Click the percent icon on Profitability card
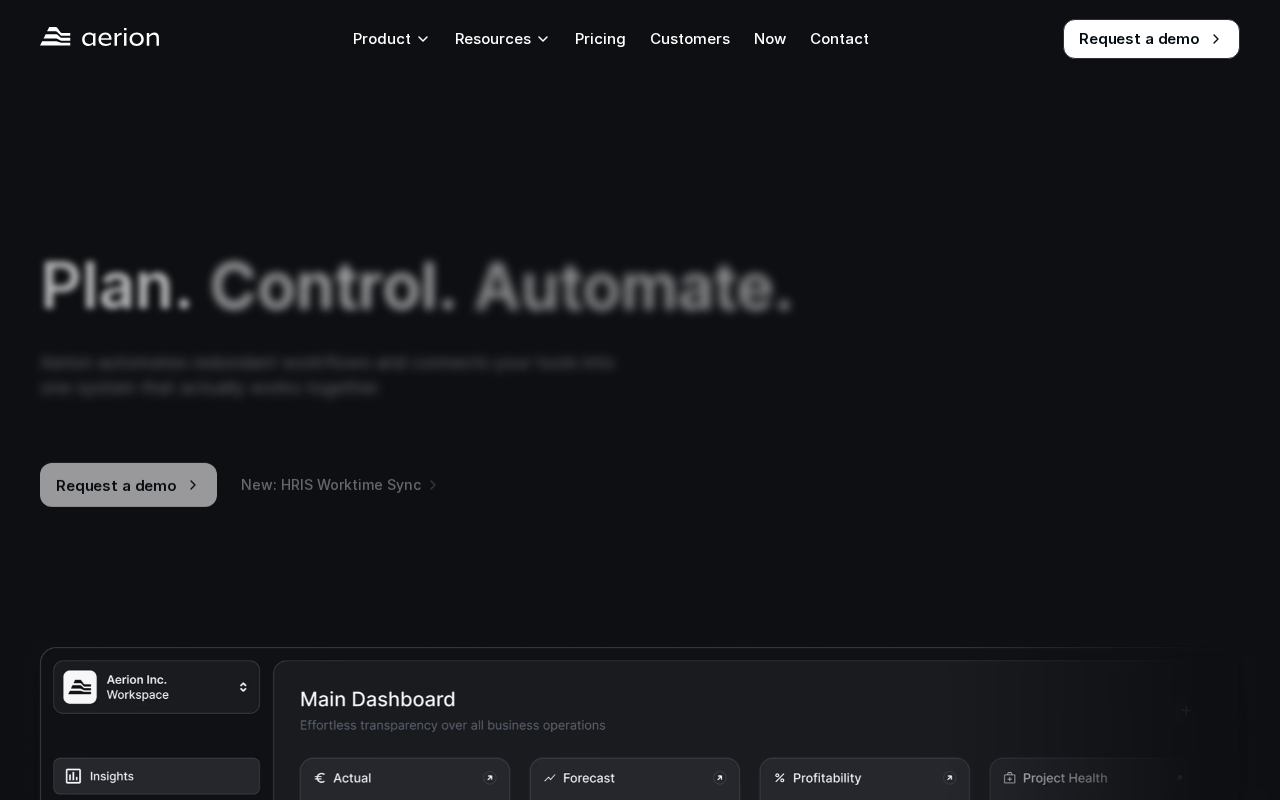 [780, 778]
